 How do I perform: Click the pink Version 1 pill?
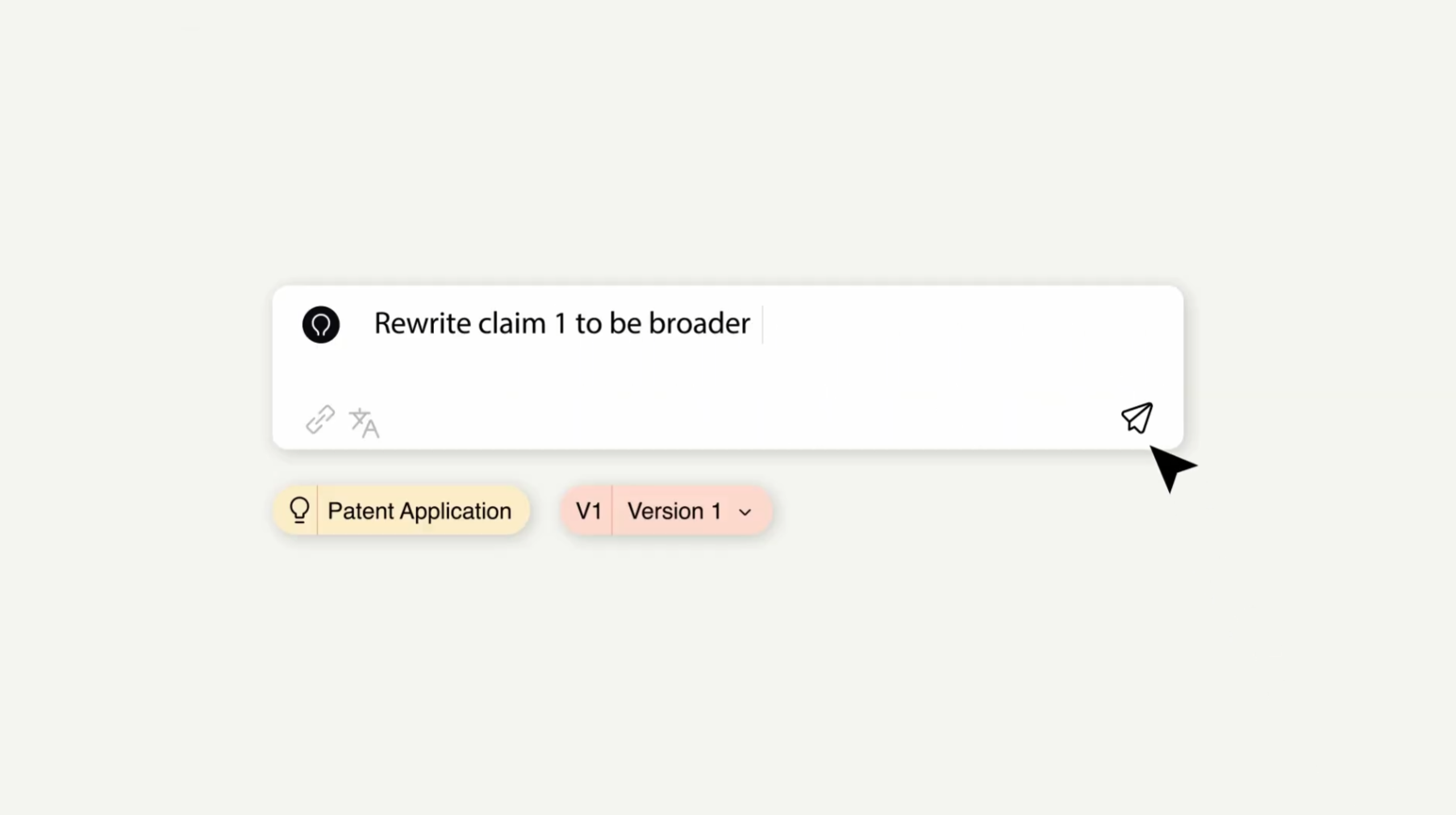pos(666,511)
